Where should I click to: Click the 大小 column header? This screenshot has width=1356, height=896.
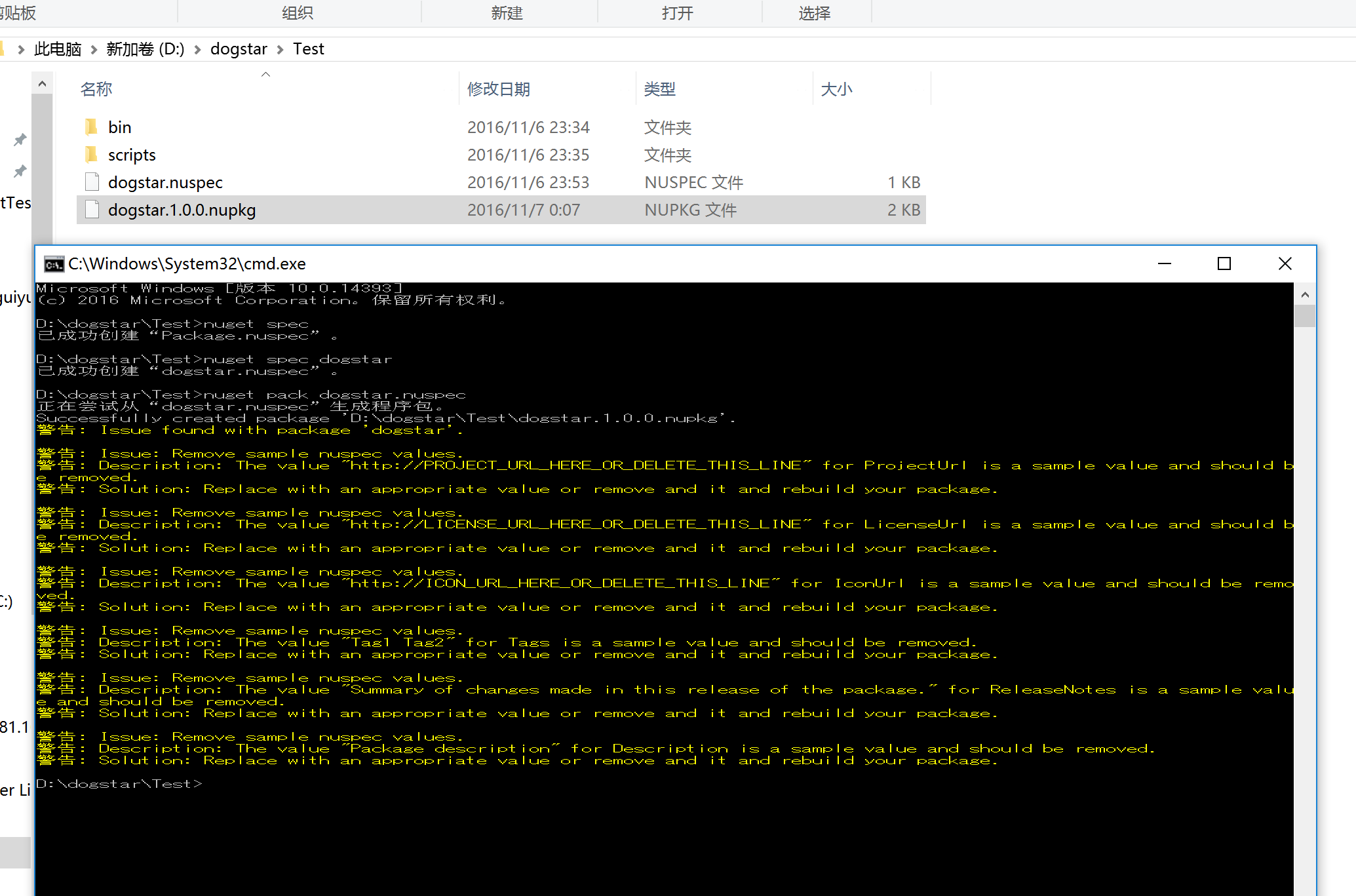[836, 89]
